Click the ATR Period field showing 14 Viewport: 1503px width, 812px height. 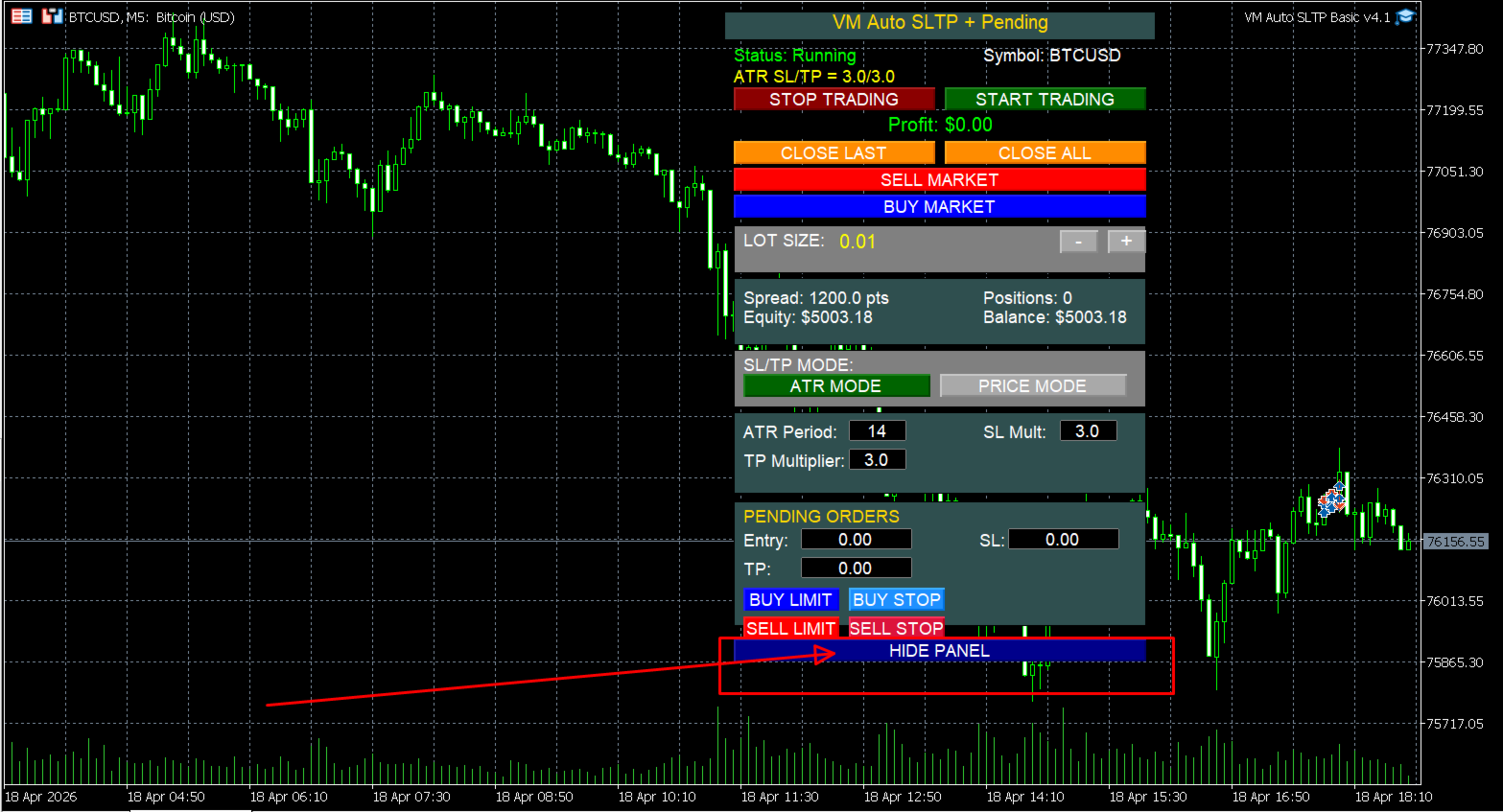(878, 431)
